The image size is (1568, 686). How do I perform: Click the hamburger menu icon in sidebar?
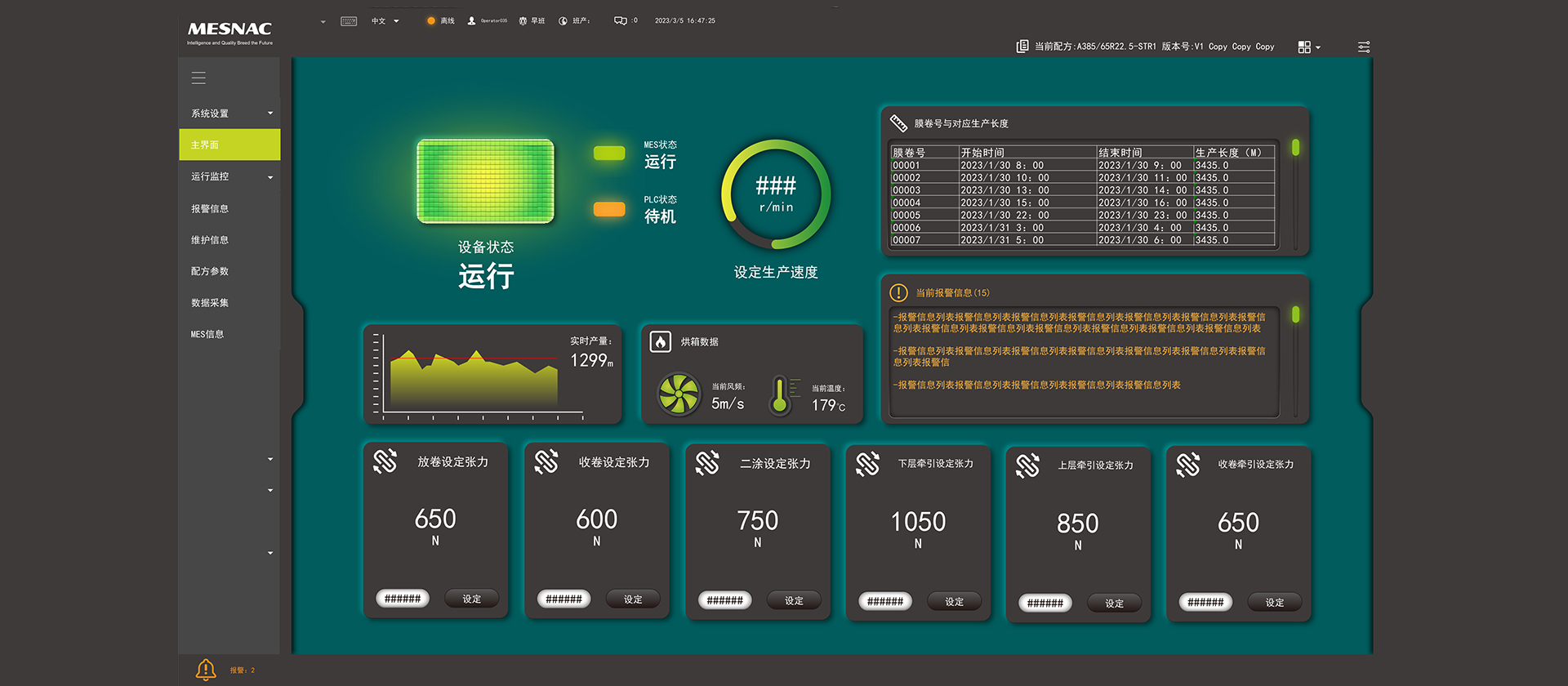[198, 78]
